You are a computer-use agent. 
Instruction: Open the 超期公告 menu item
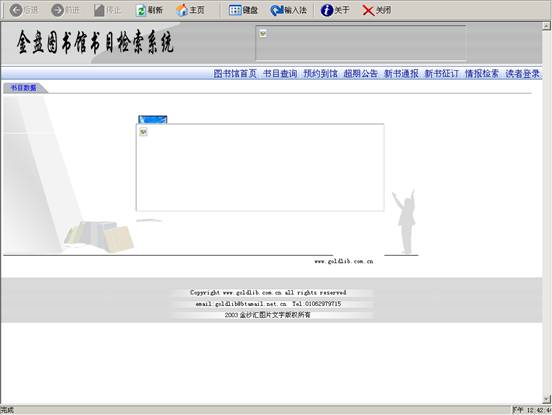click(x=360, y=74)
